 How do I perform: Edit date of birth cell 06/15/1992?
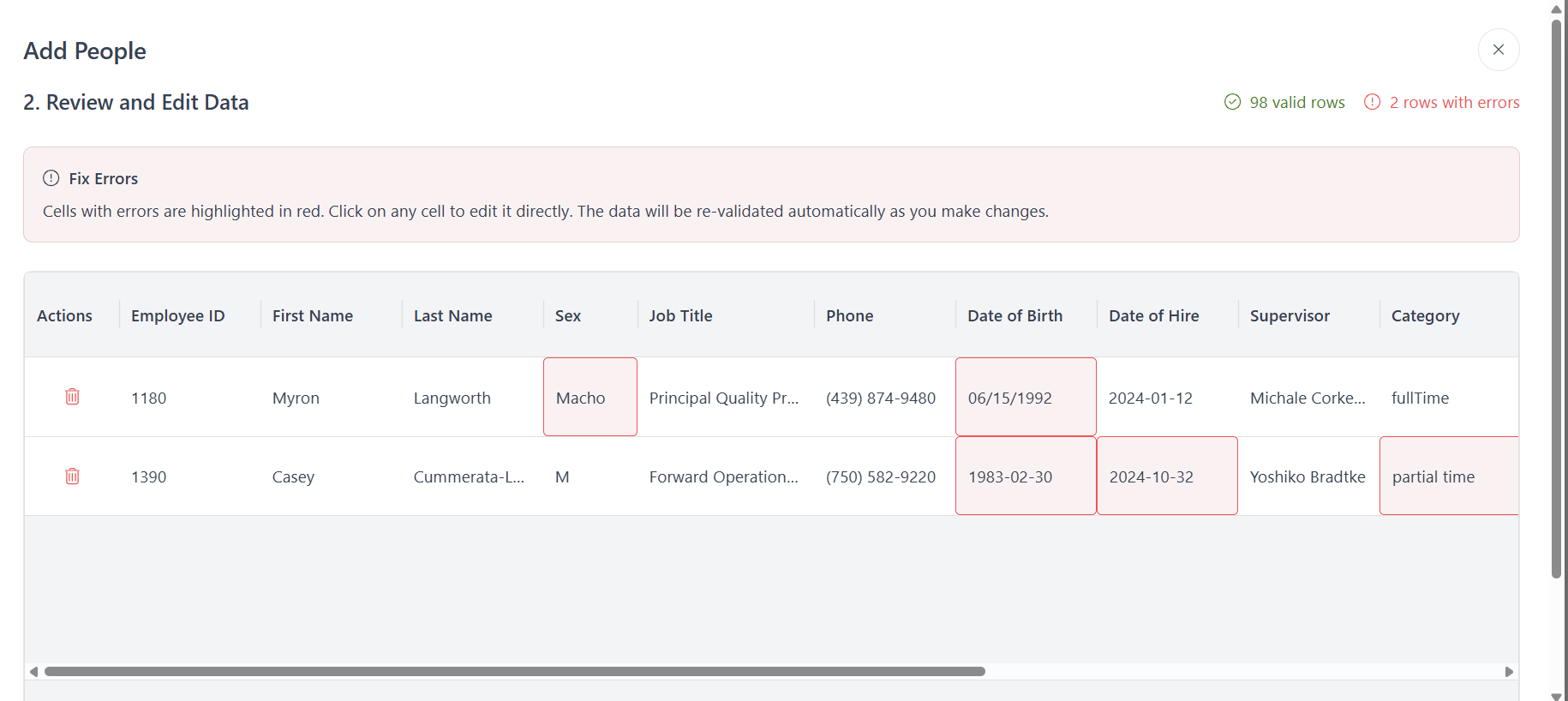click(1025, 398)
